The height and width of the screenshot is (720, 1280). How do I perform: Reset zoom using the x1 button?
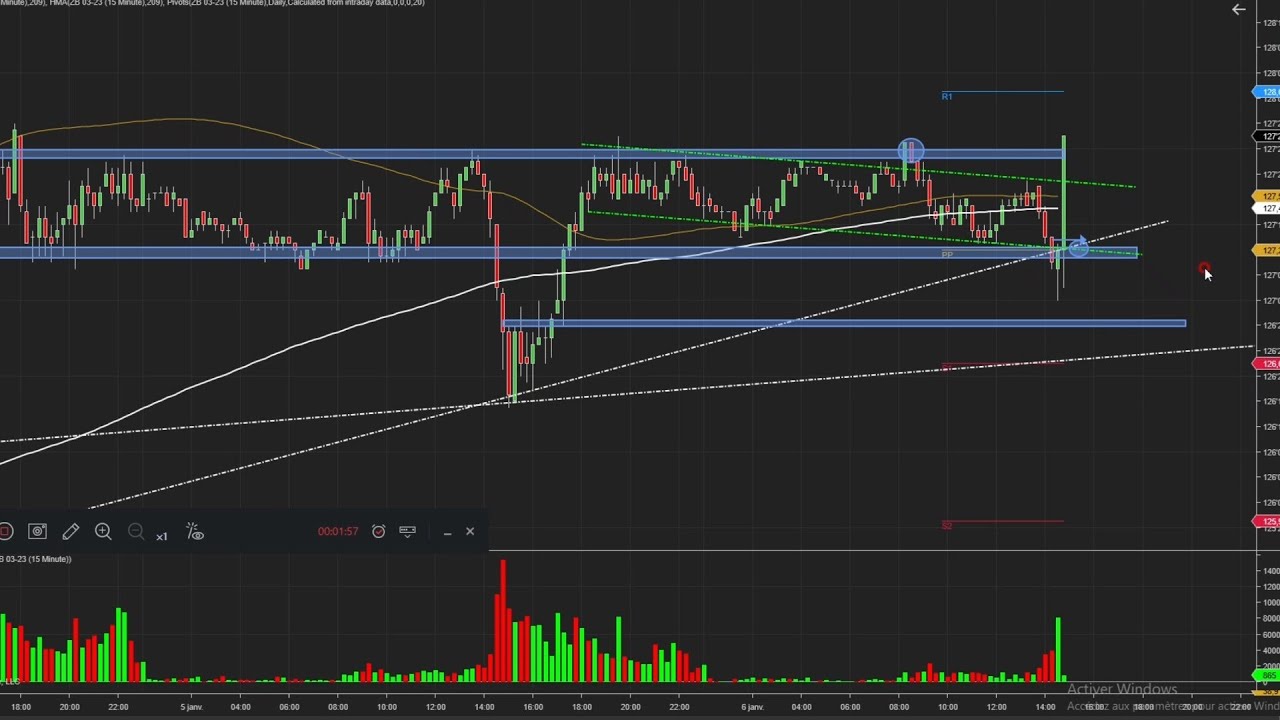pyautogui.click(x=162, y=536)
